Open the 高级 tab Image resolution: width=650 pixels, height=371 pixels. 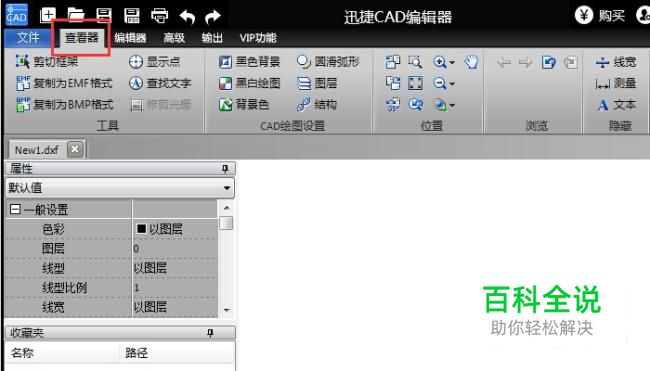(x=174, y=38)
